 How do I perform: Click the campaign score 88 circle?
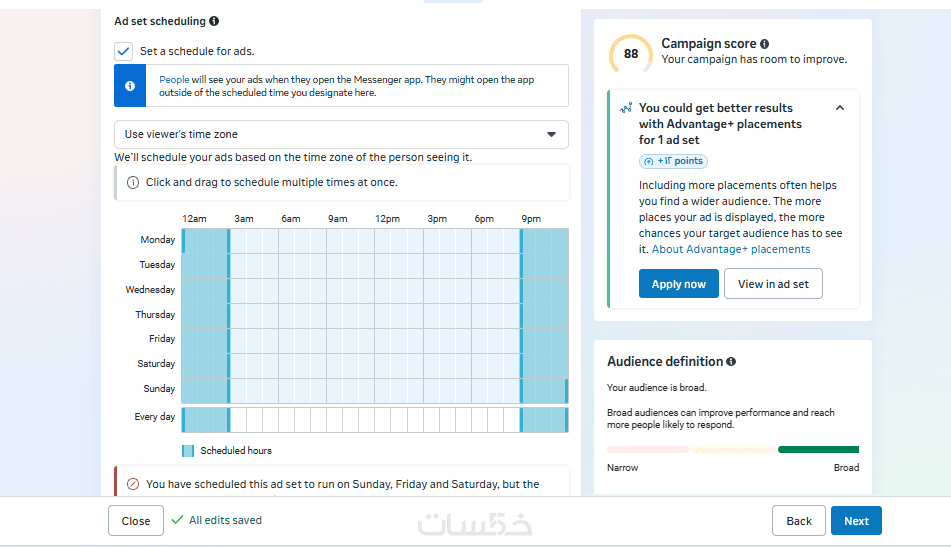631,54
